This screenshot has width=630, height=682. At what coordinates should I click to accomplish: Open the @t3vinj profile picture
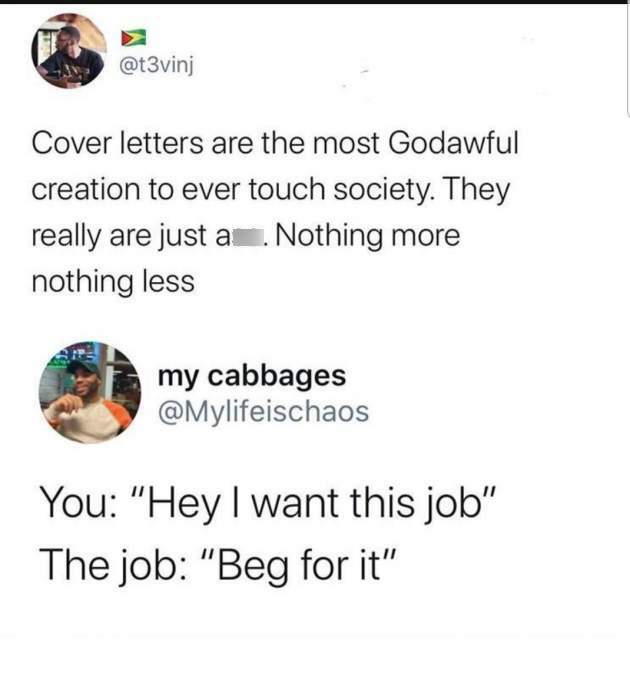69,51
